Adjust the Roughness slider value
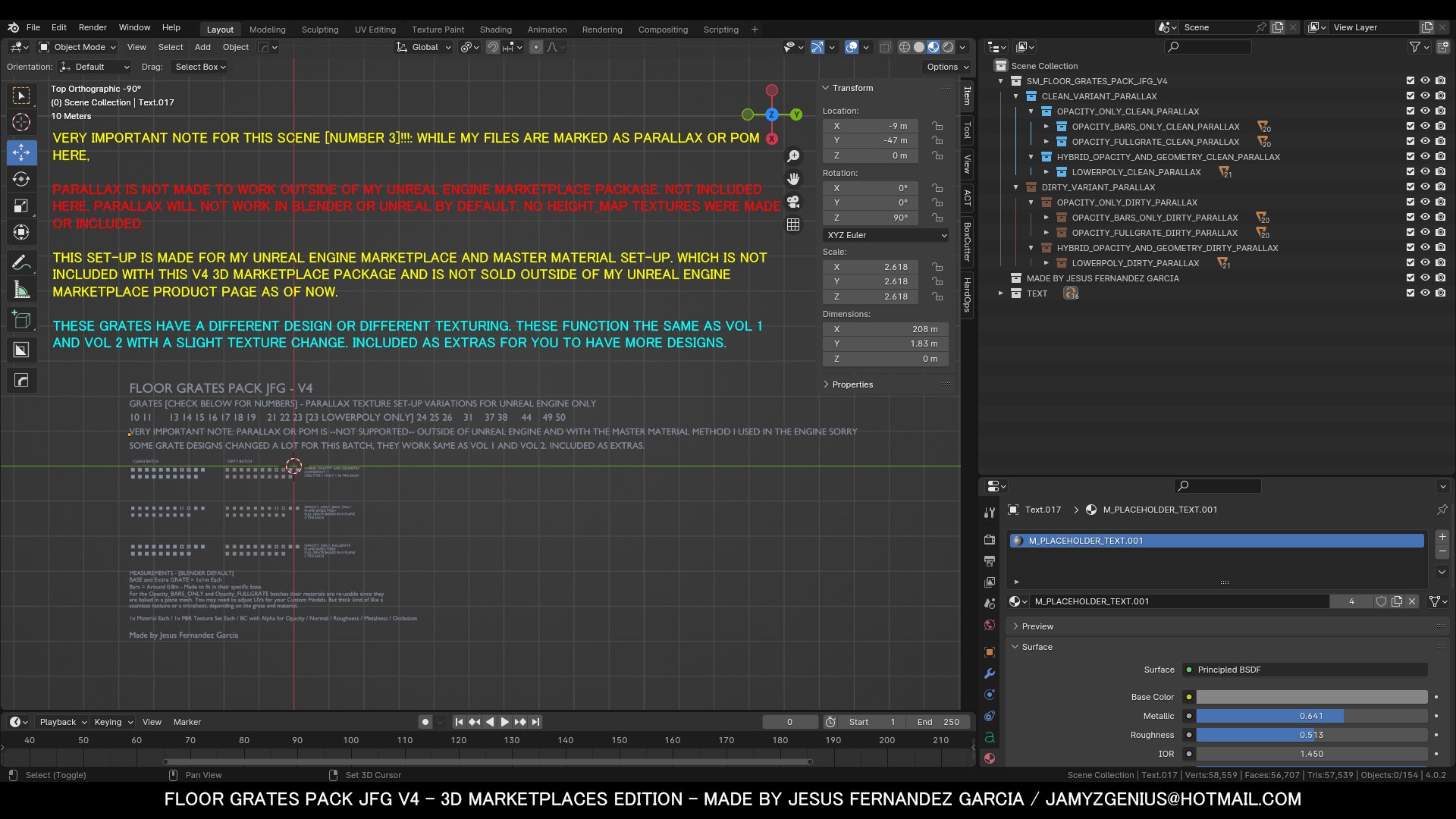Screen dimensions: 1456x819 pos(1312,735)
